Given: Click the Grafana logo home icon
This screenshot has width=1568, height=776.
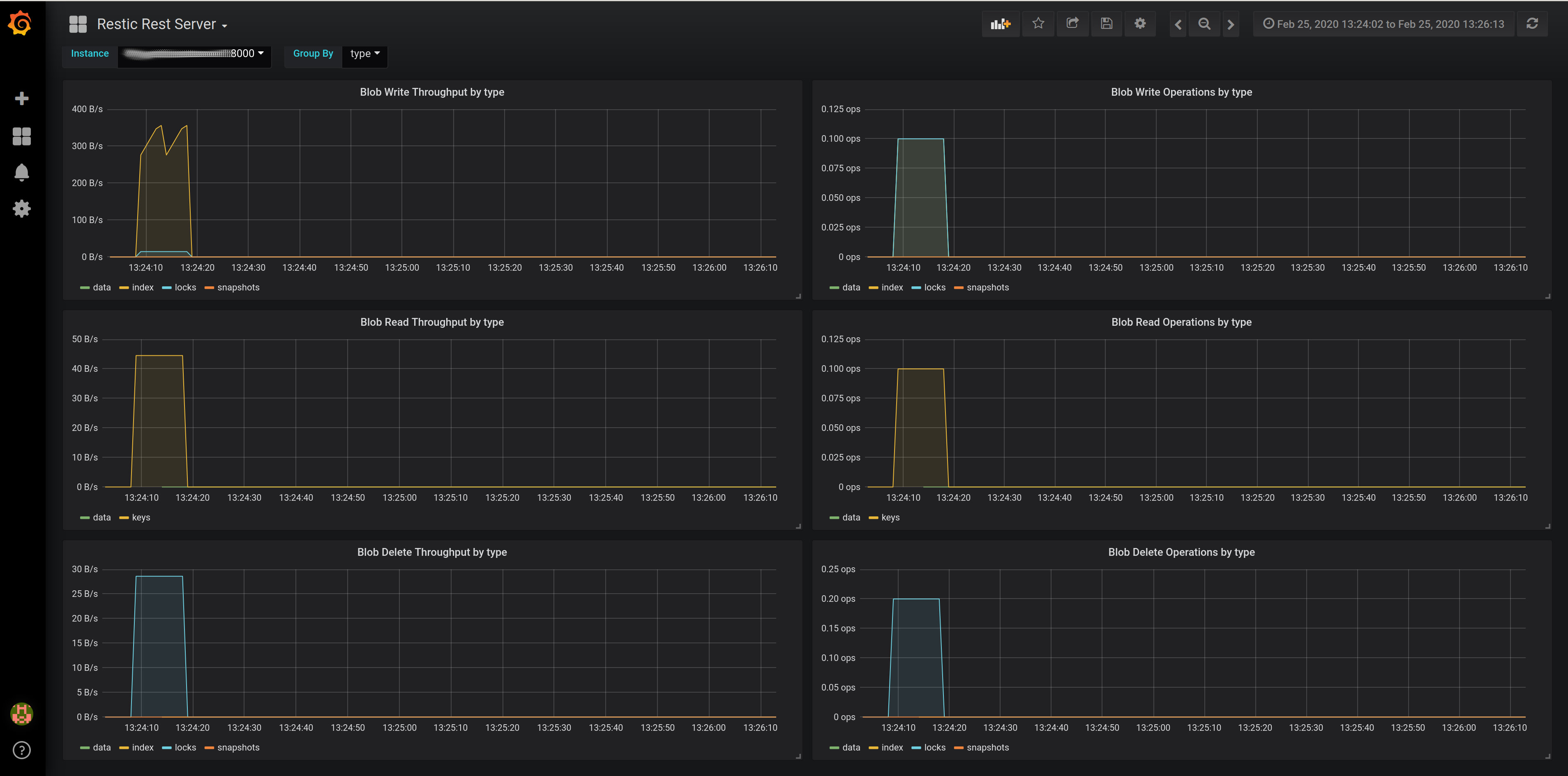Looking at the screenshot, I should [x=21, y=24].
